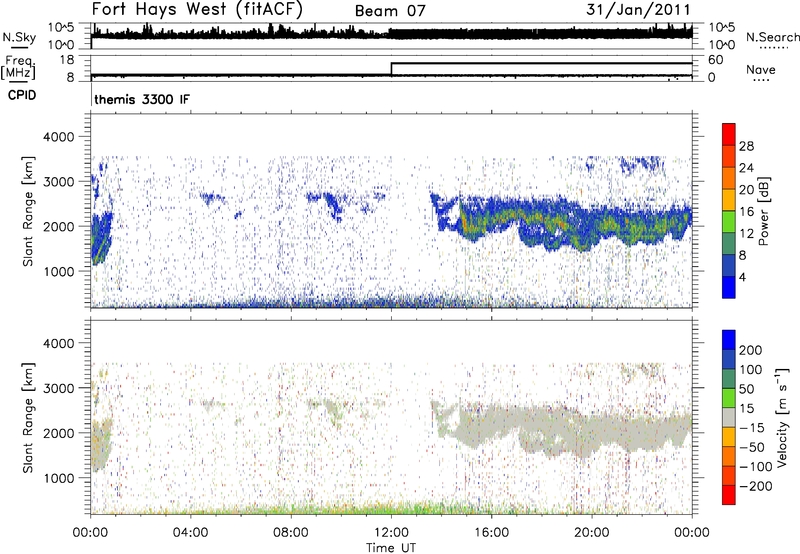Click the 'Power [dB]' colorbar label
Viewport: 800px width, 554px height.
[763, 211]
